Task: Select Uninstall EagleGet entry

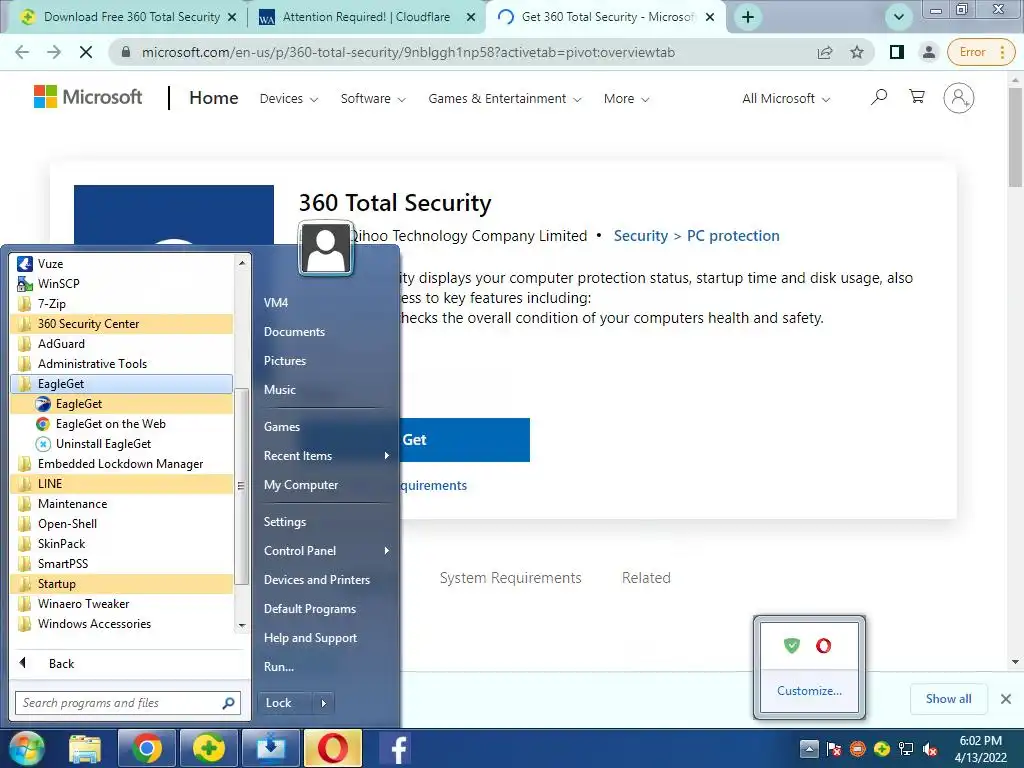Action: (x=121, y=444)
